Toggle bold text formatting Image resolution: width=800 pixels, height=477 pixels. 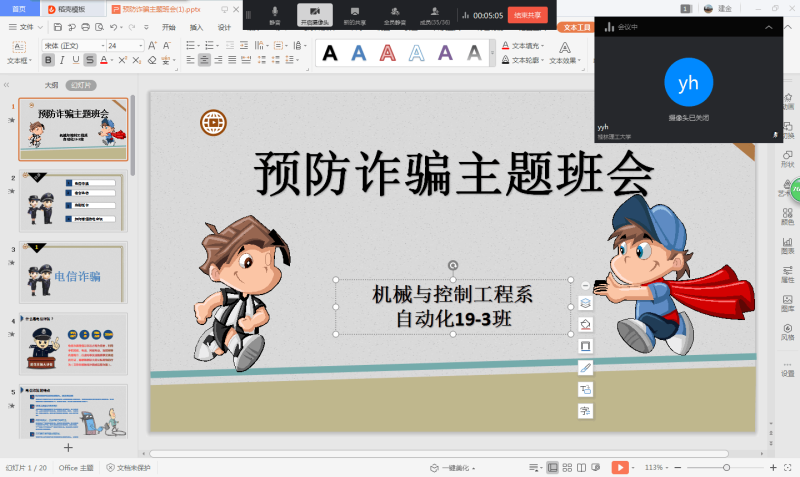pos(48,61)
